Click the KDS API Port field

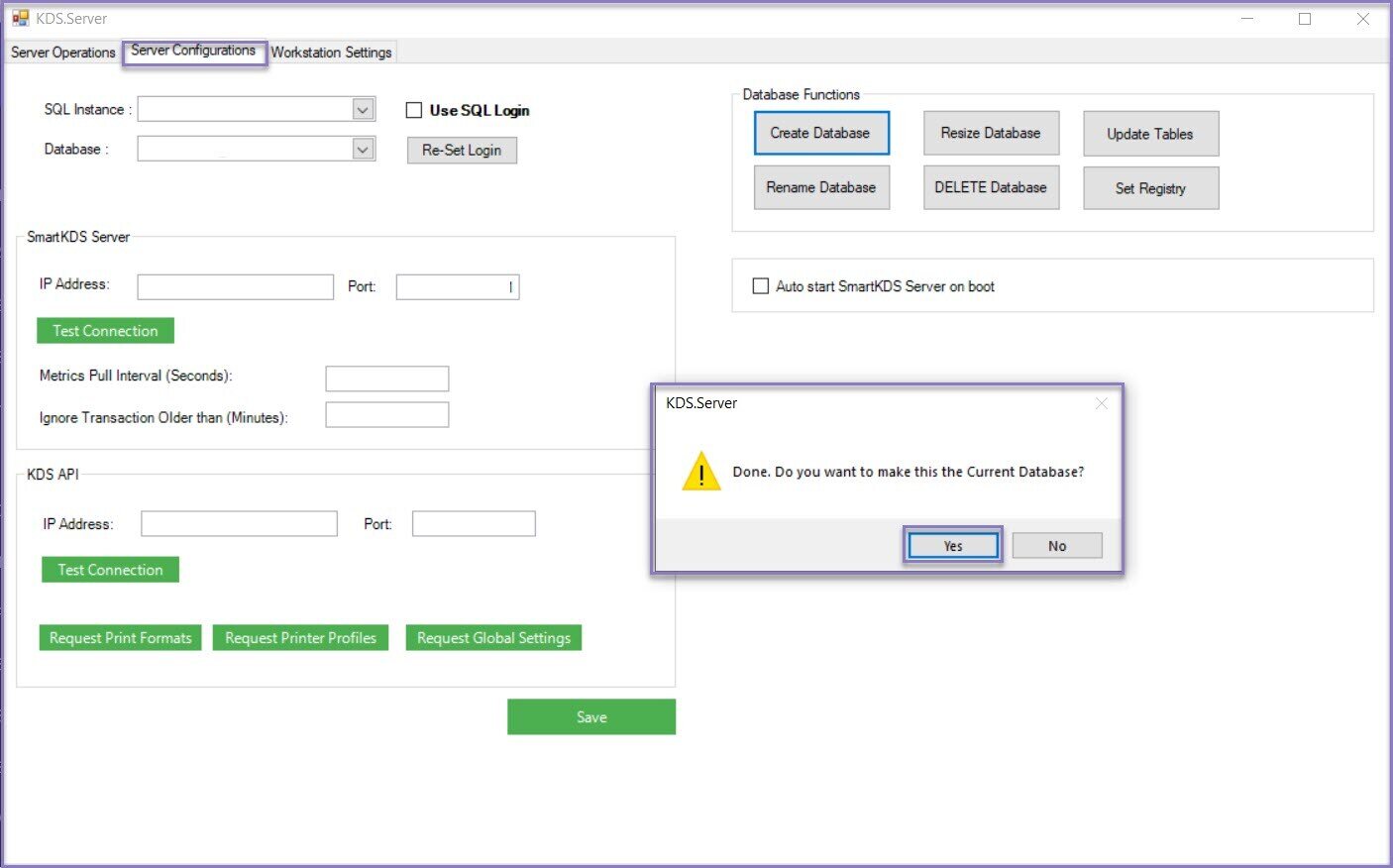pos(473,524)
